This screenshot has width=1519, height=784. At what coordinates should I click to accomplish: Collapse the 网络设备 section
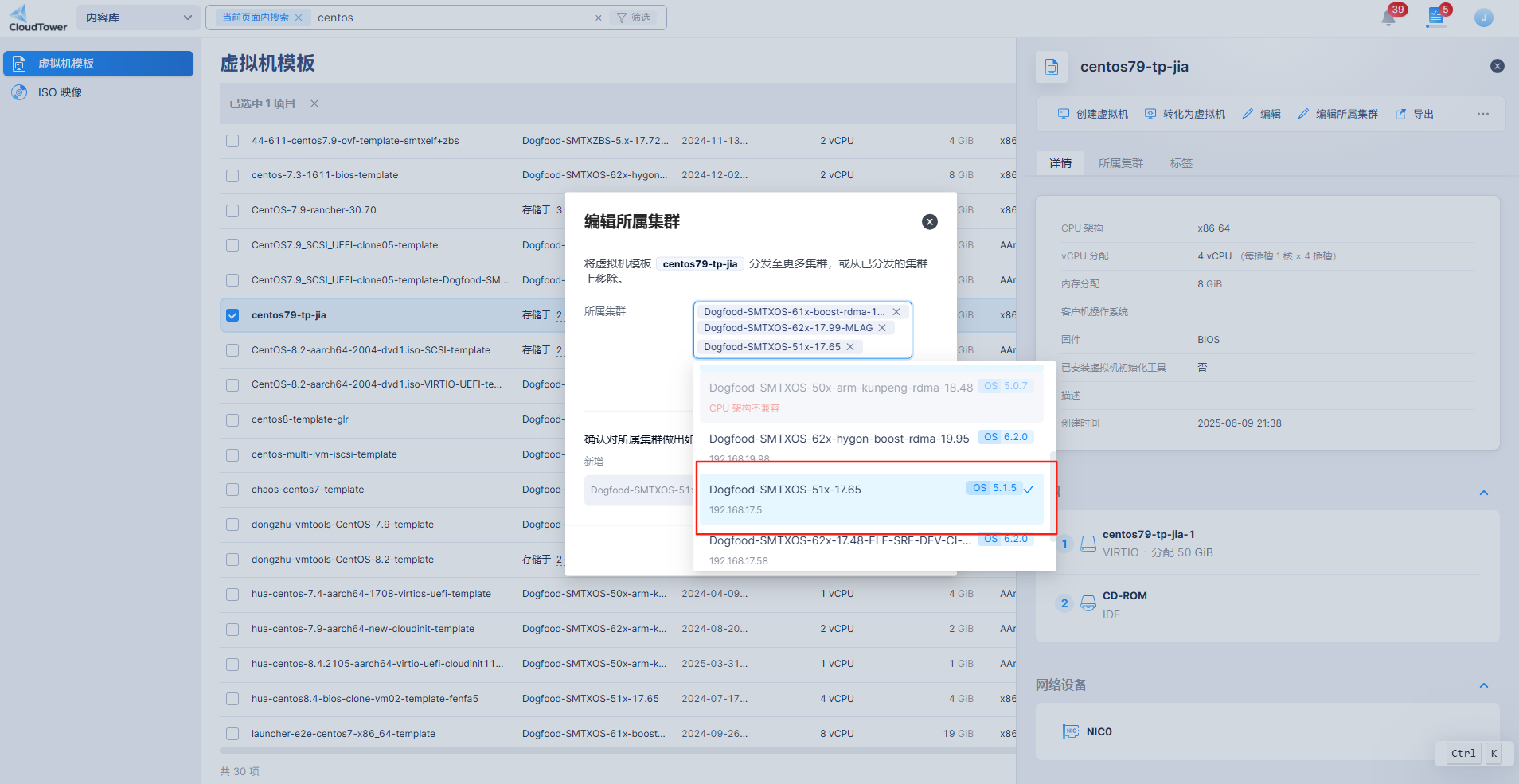click(1483, 685)
